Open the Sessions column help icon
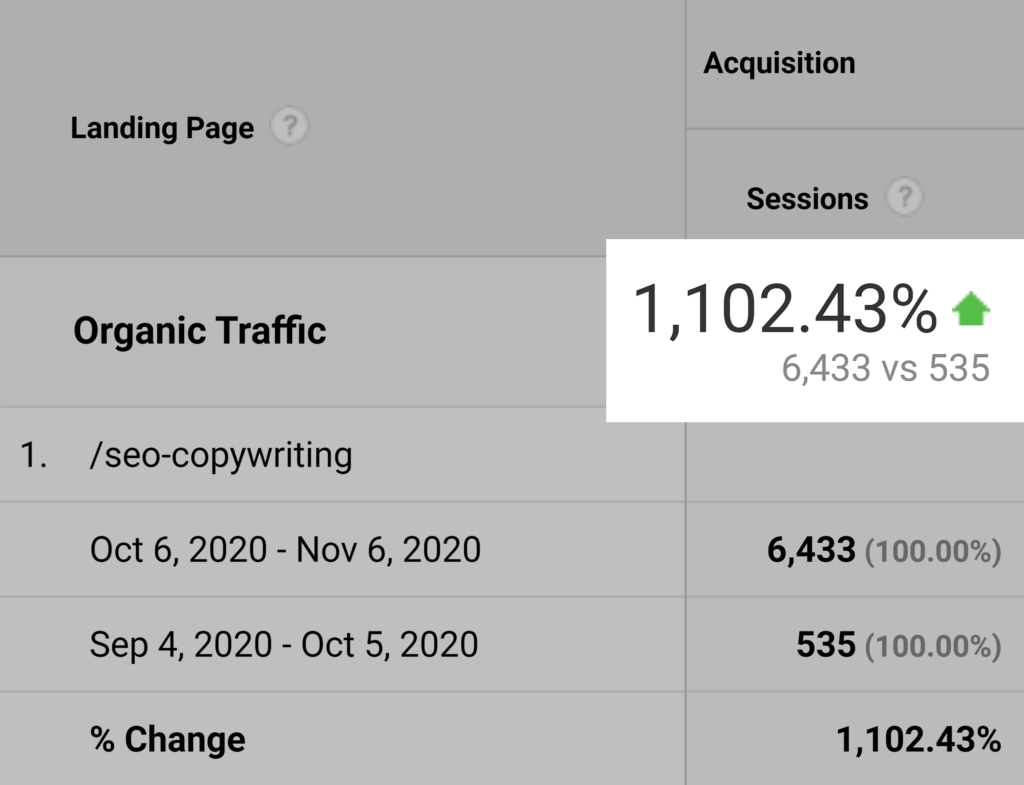Image resolution: width=1024 pixels, height=785 pixels. [x=904, y=197]
